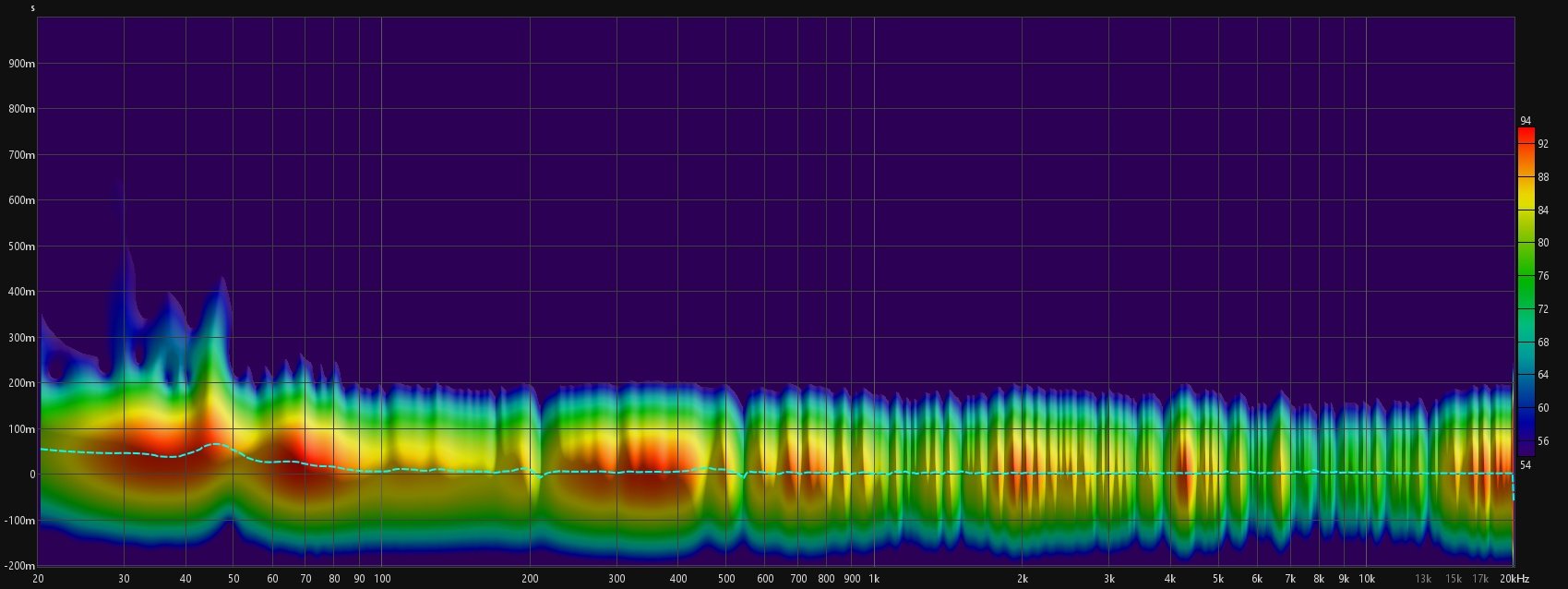Screen dimensions: 1568x589
Task: Click the 700m time-axis label
Action: [22, 155]
